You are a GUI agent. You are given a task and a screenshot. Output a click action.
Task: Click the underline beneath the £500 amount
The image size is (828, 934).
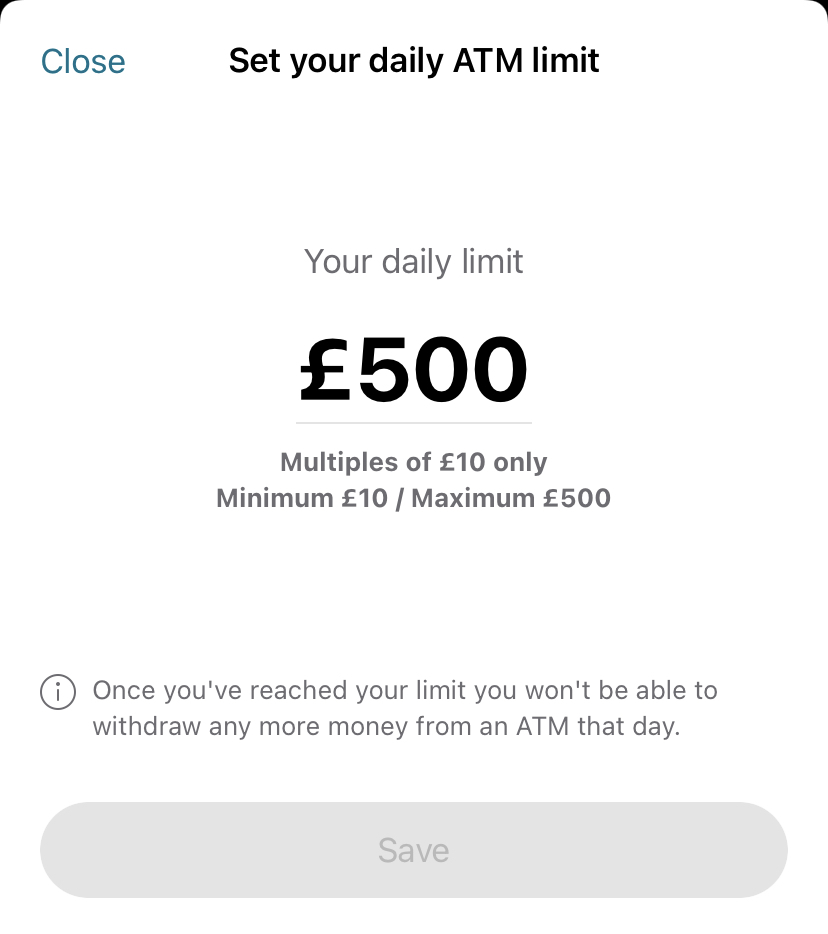(x=413, y=423)
